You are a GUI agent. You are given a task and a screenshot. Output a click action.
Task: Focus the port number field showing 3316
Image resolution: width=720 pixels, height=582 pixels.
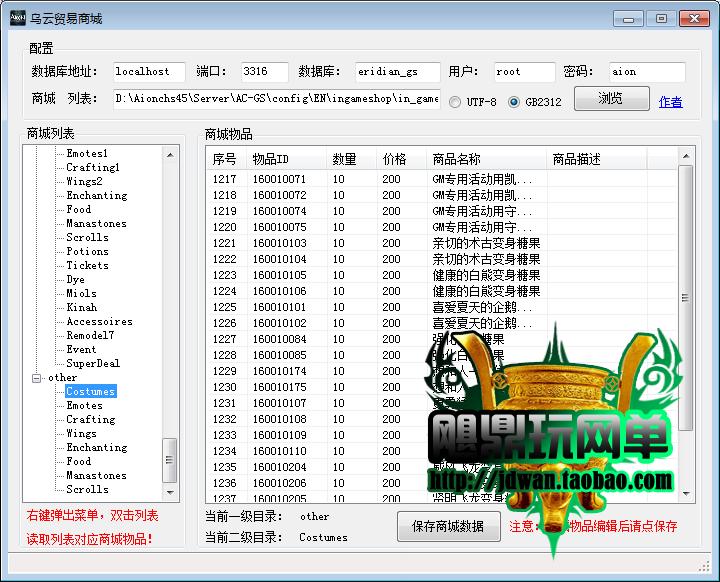click(264, 72)
